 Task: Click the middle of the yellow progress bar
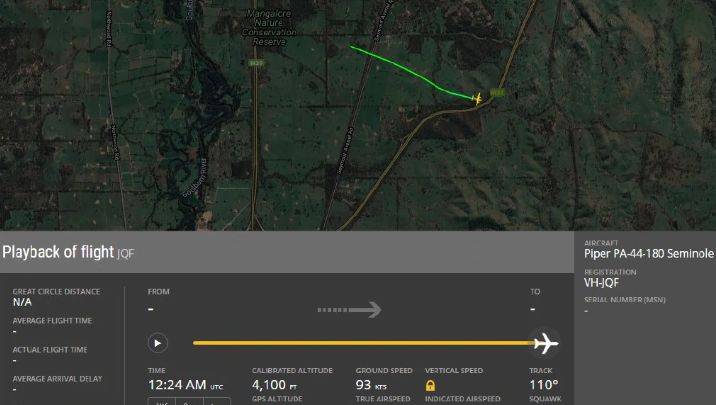coord(363,343)
